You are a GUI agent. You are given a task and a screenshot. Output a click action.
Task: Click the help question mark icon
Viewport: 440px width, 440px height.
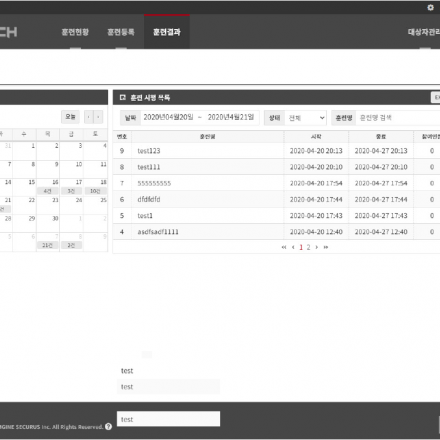[x=108, y=426]
